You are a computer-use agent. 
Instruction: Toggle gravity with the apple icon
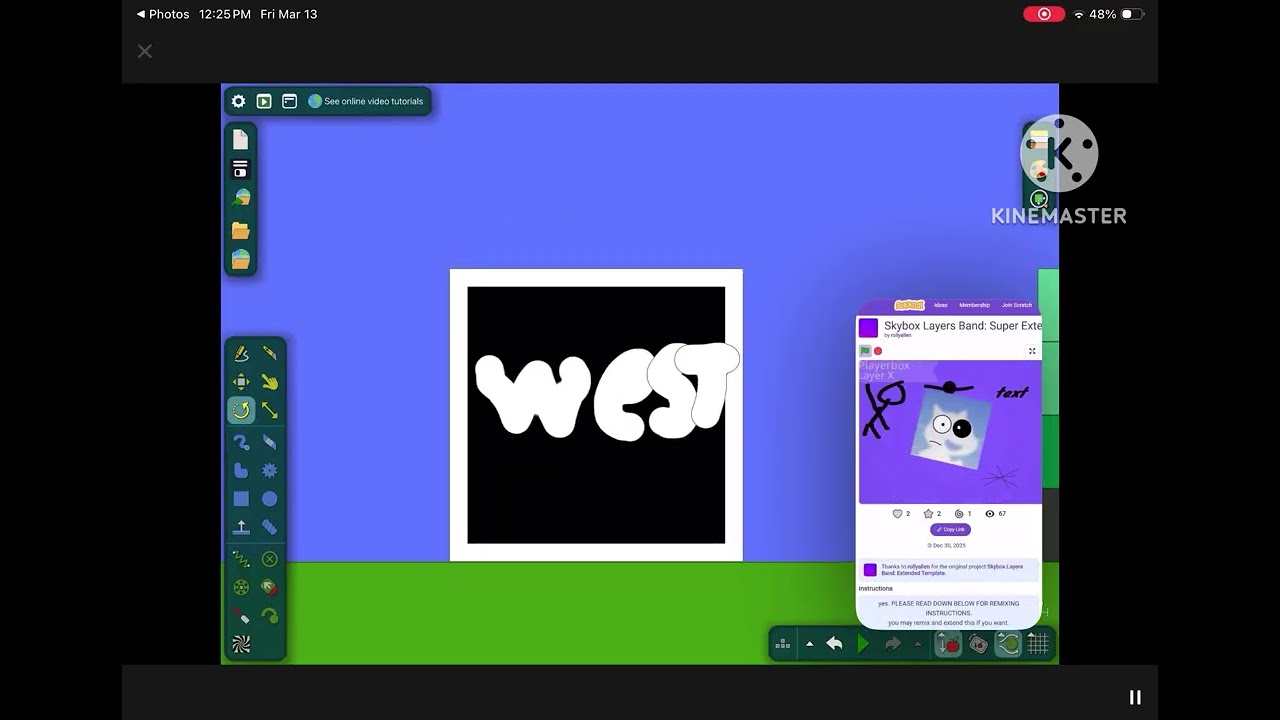[948, 644]
